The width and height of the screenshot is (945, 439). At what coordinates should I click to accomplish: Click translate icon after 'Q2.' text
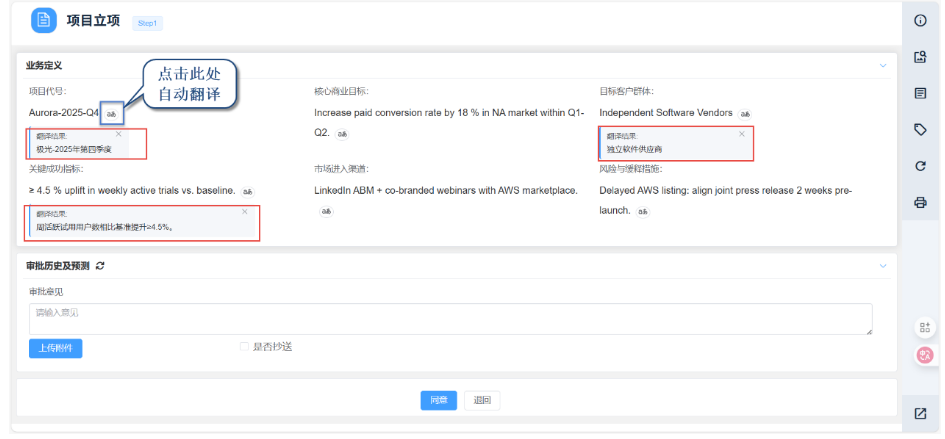click(342, 133)
